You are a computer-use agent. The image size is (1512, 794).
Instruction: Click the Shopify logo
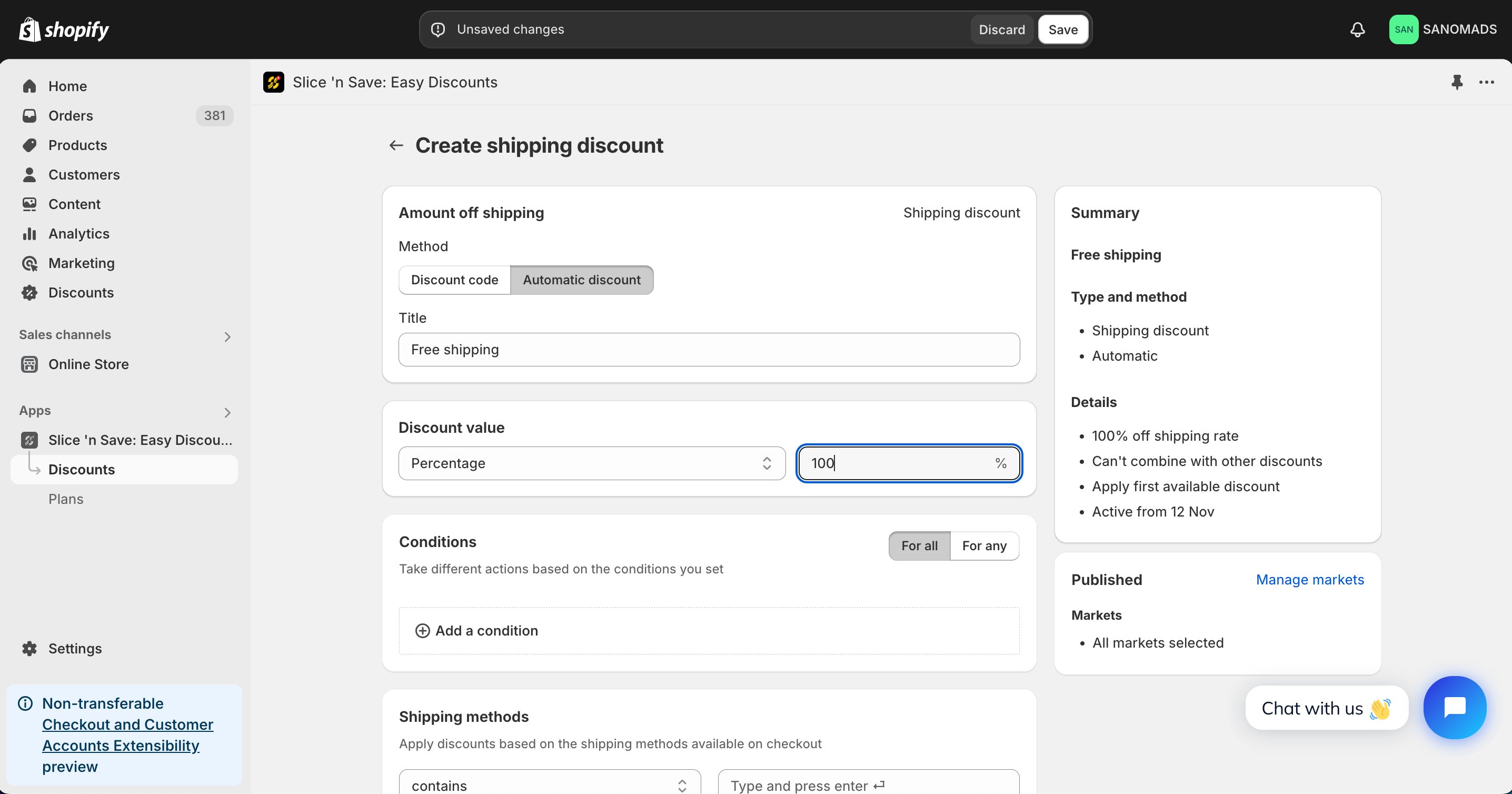click(64, 29)
